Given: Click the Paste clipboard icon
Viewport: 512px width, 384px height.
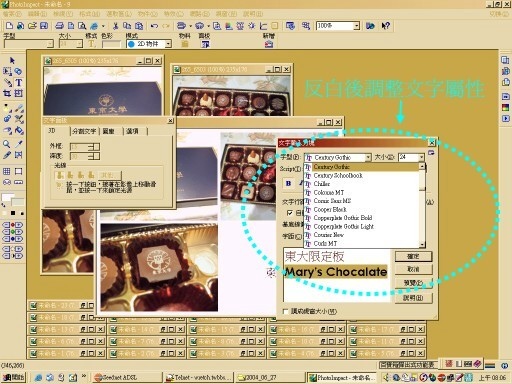Looking at the screenshot, I should click(x=139, y=26).
